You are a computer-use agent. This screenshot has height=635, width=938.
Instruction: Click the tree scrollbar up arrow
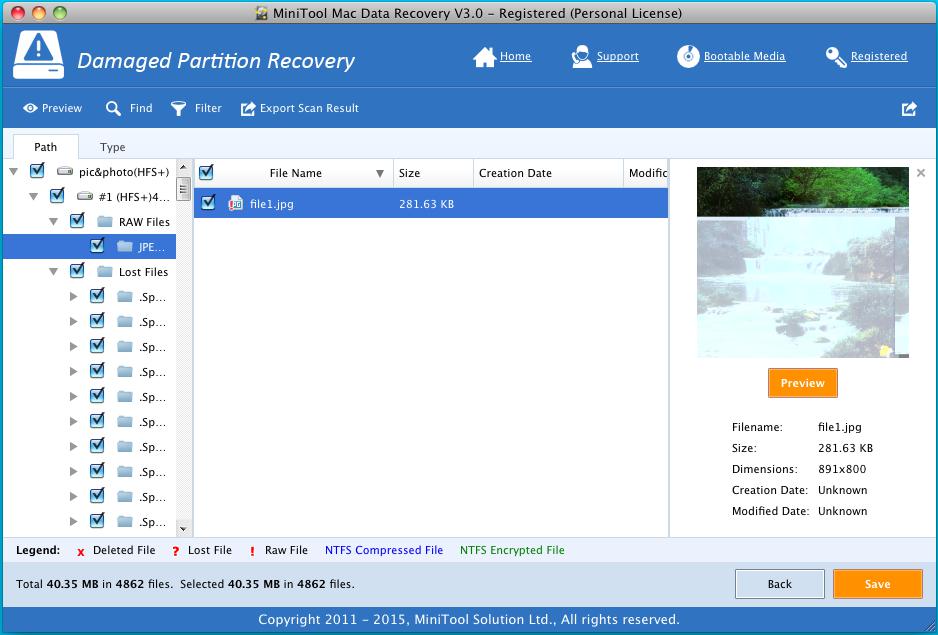pyautogui.click(x=184, y=167)
